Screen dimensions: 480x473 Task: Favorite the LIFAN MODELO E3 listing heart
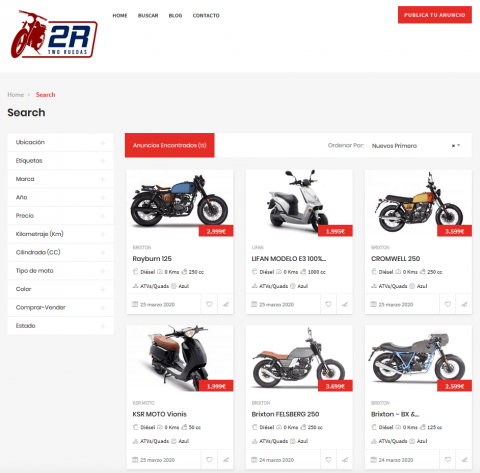[x=328, y=304]
